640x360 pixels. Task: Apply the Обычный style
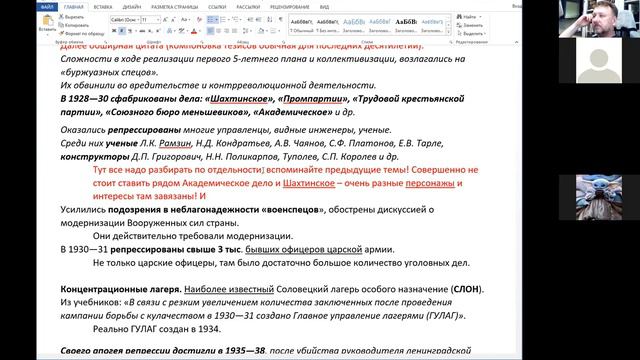[x=301, y=25]
